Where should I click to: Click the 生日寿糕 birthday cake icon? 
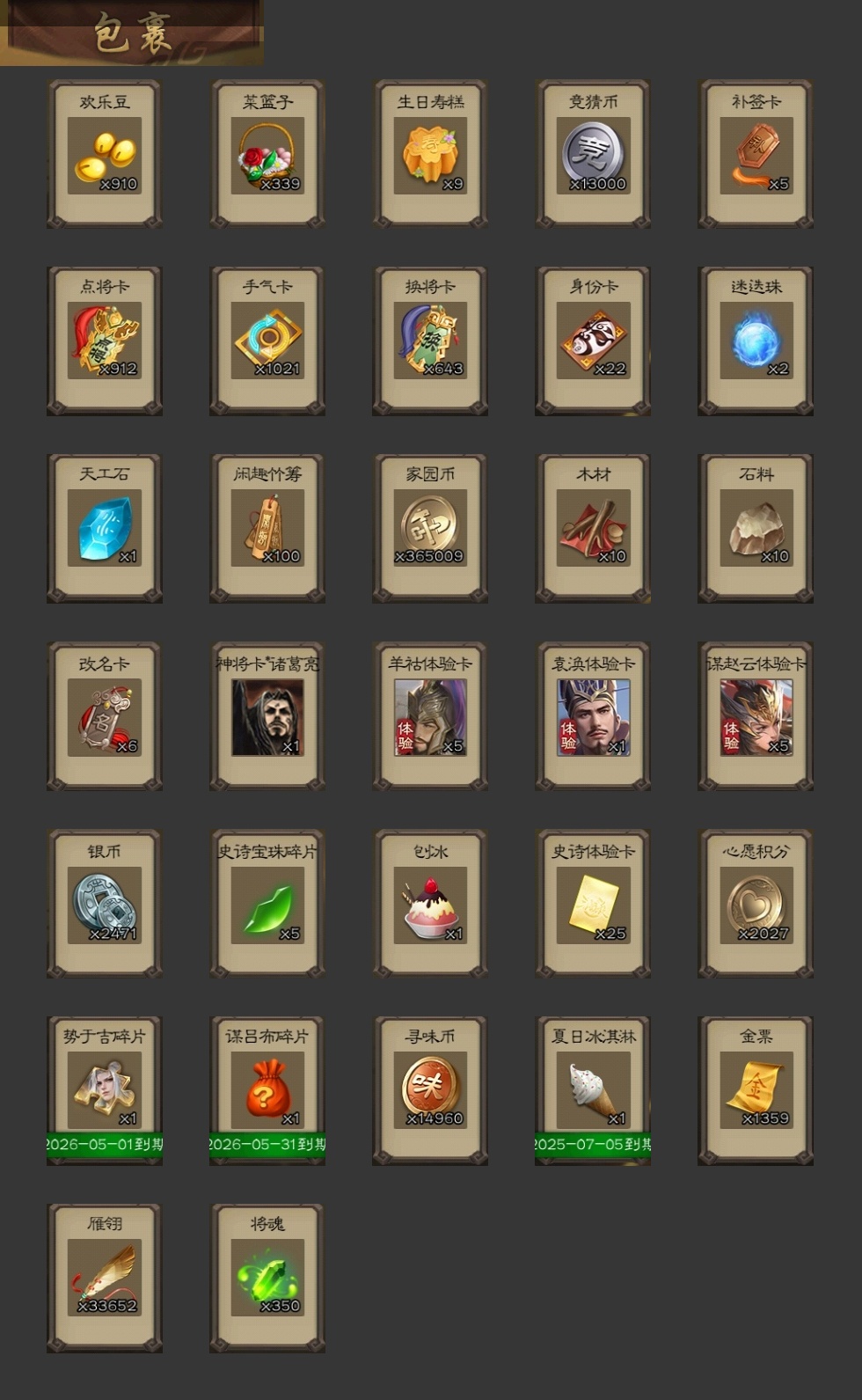click(430, 154)
